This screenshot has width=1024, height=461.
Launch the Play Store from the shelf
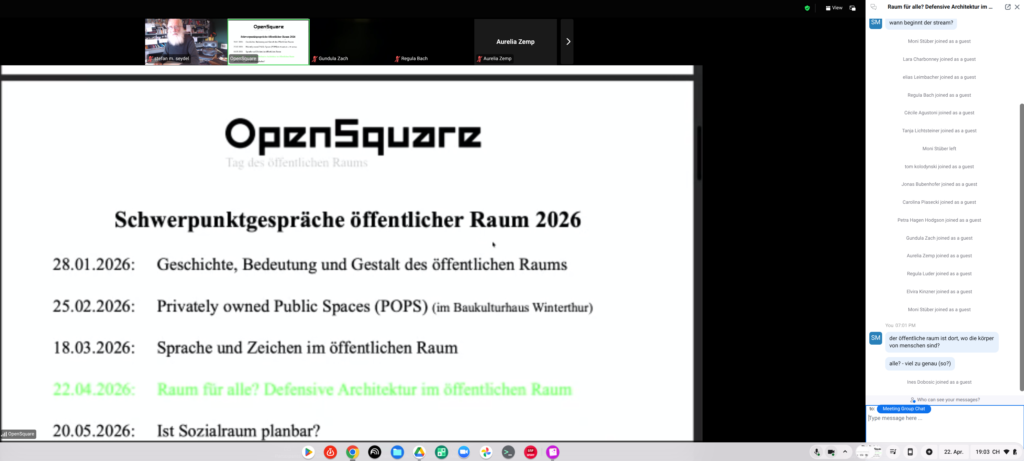(307, 452)
